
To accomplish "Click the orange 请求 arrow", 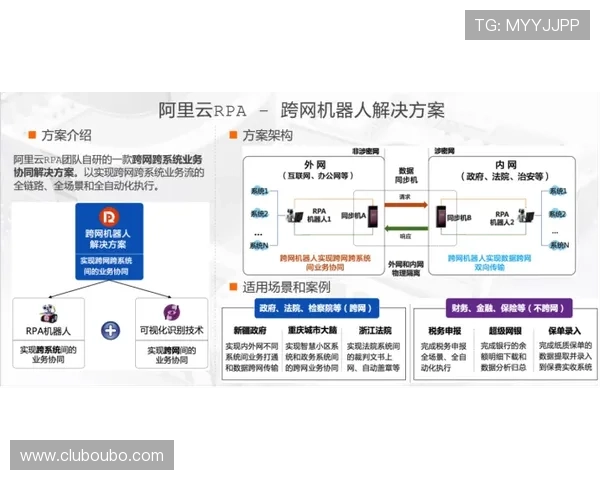I will [x=406, y=205].
